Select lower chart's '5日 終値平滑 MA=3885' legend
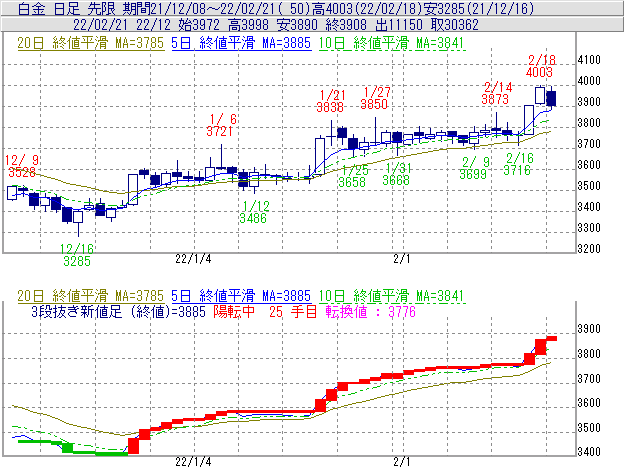 [241, 296]
